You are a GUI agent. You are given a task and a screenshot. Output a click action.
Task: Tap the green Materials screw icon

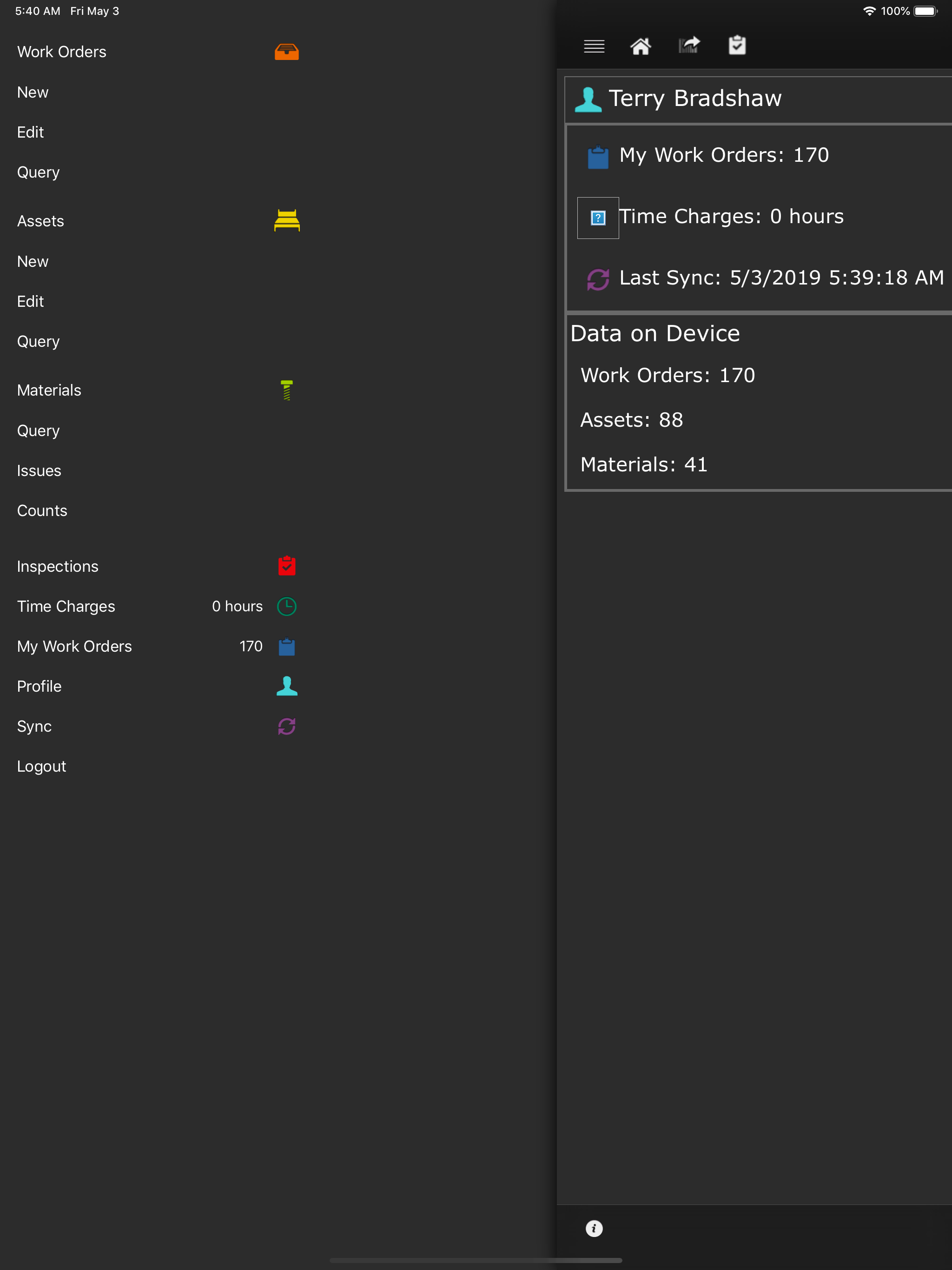[286, 390]
